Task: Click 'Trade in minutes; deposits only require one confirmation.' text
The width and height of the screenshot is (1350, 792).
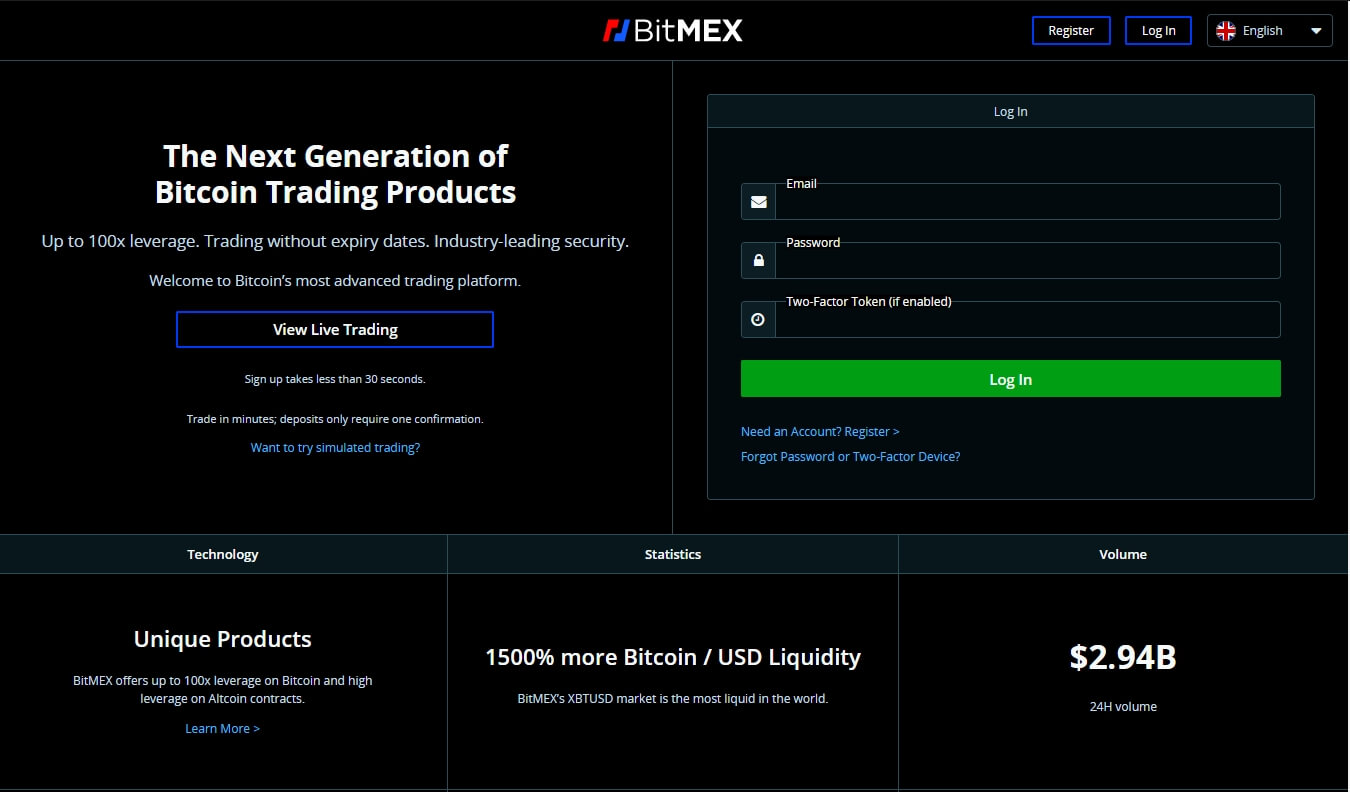Action: click(x=335, y=419)
